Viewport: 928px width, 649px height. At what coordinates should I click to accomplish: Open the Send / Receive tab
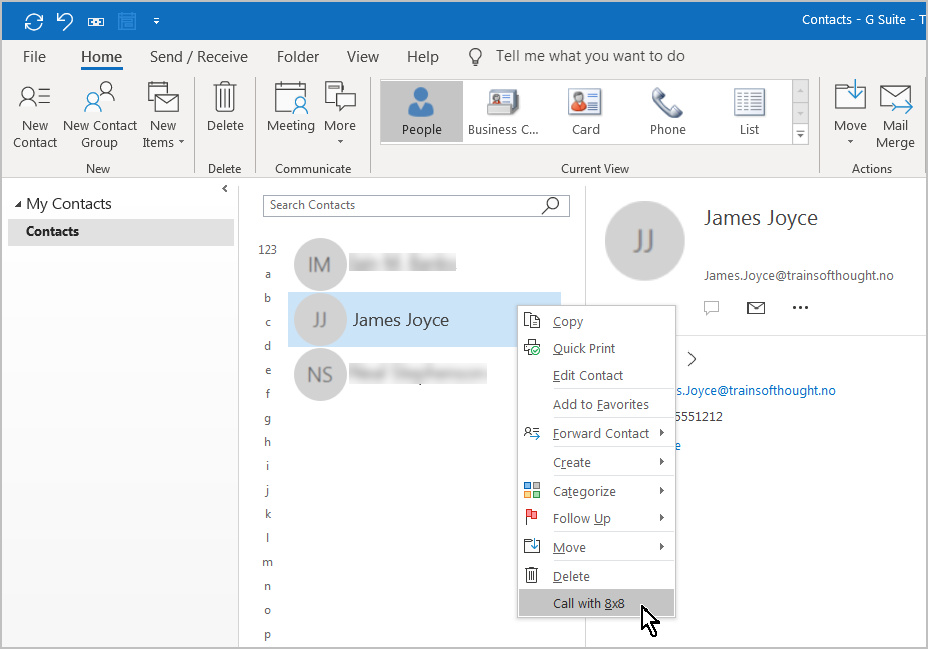click(x=199, y=57)
